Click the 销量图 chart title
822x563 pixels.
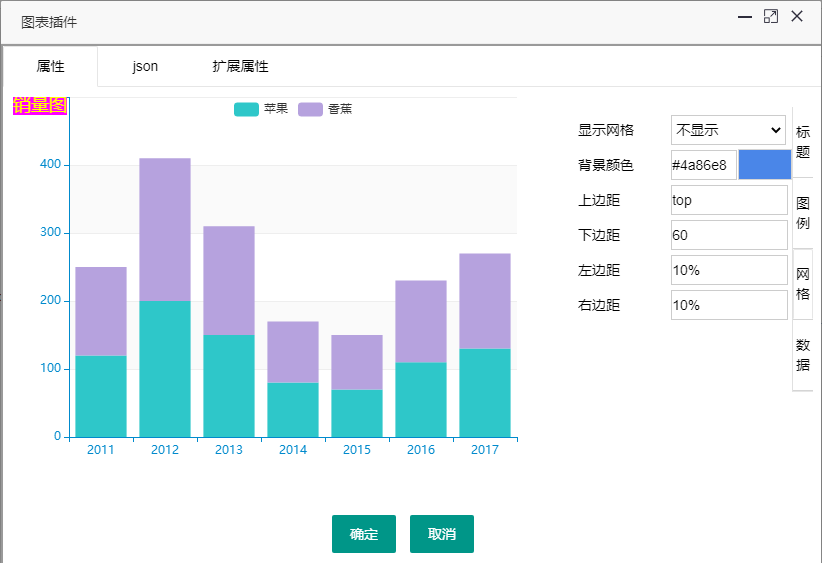point(40,105)
